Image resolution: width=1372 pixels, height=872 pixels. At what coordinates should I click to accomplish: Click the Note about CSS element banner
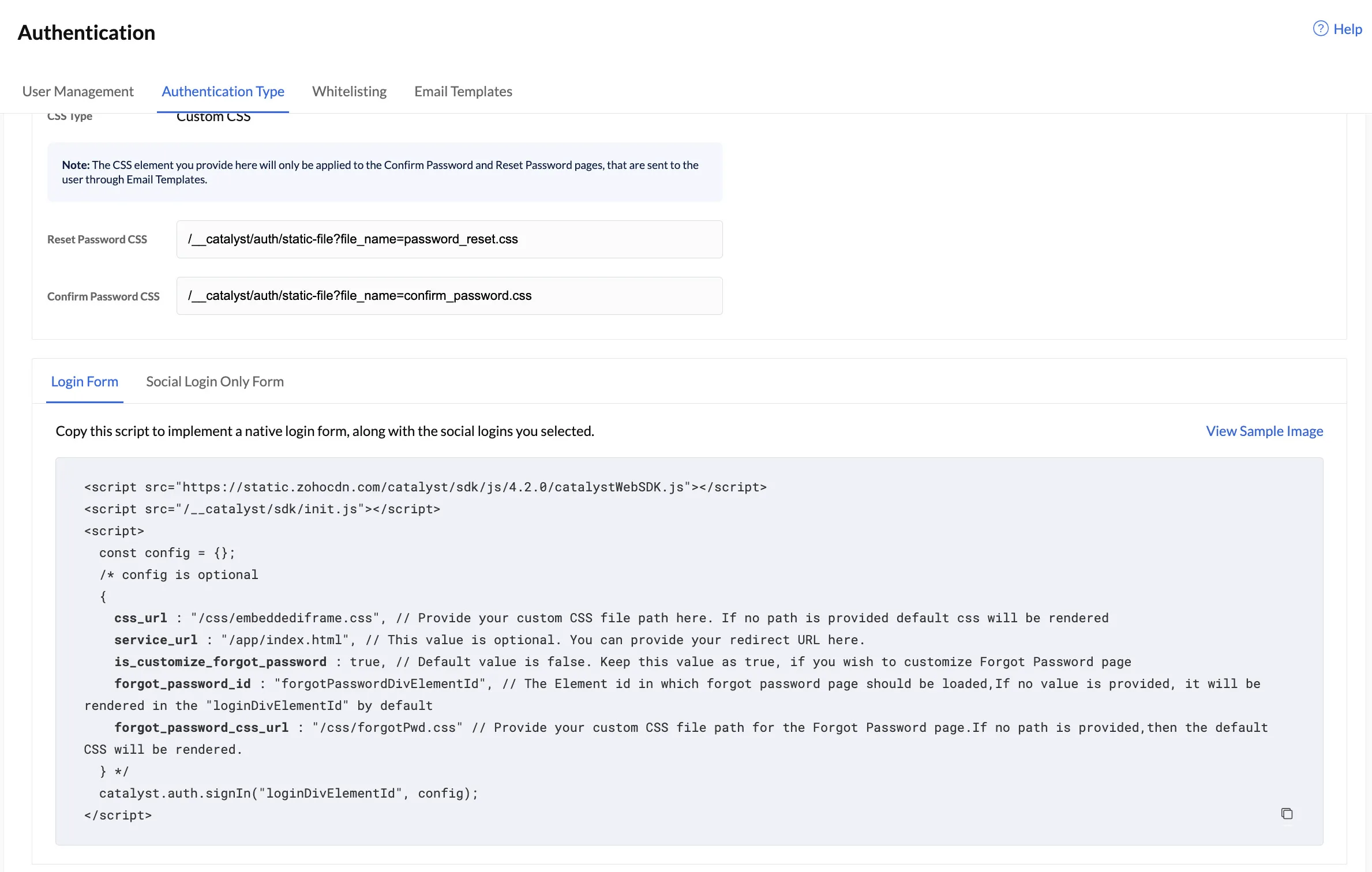coord(384,172)
